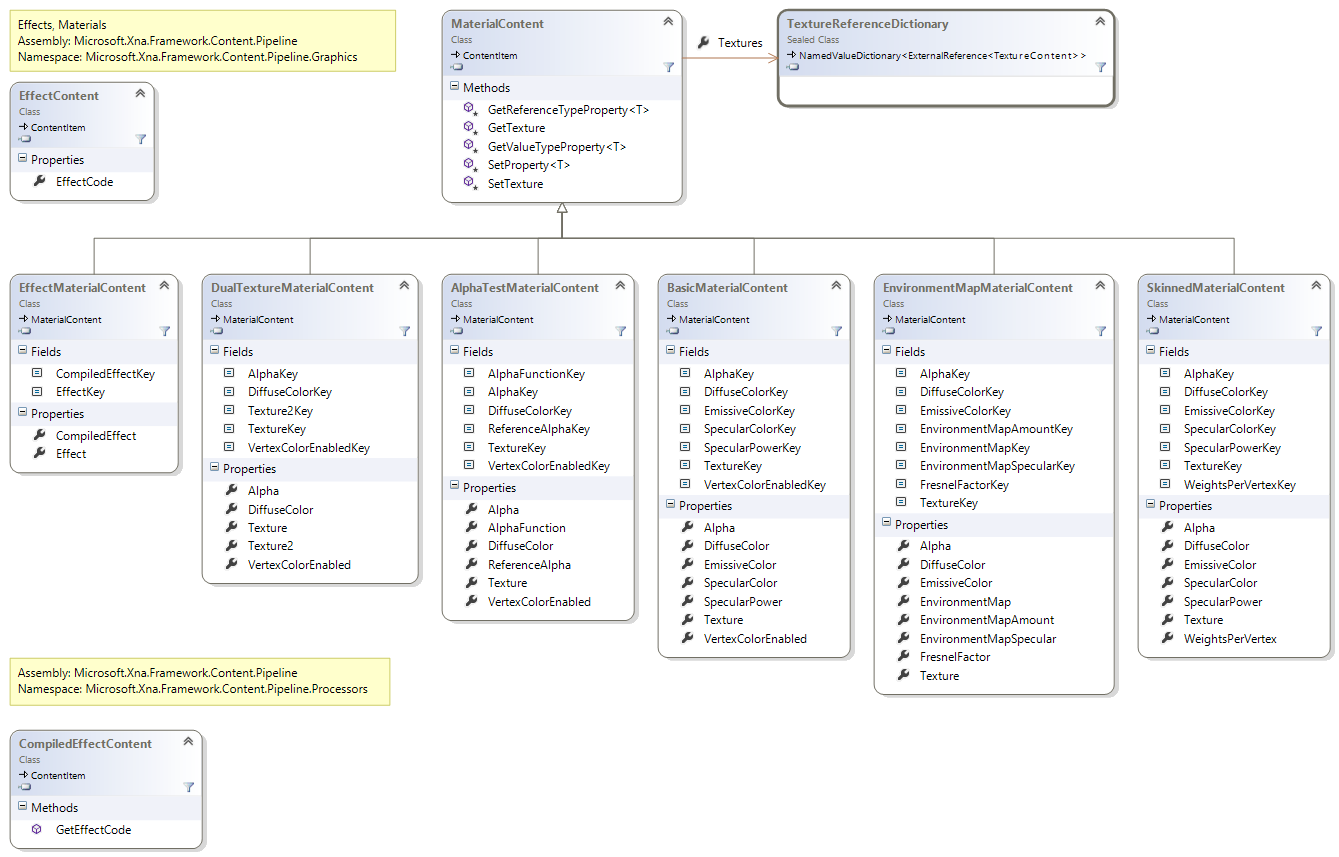
Task: Select the MaterialContent class title
Action: 497,23
